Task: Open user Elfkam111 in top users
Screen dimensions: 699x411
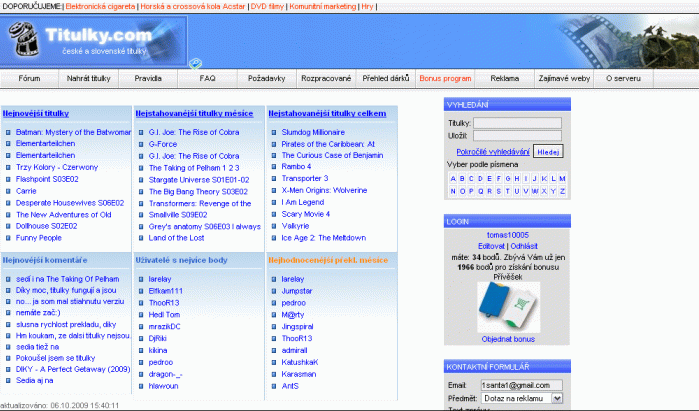Action: pyautogui.click(x=165, y=291)
